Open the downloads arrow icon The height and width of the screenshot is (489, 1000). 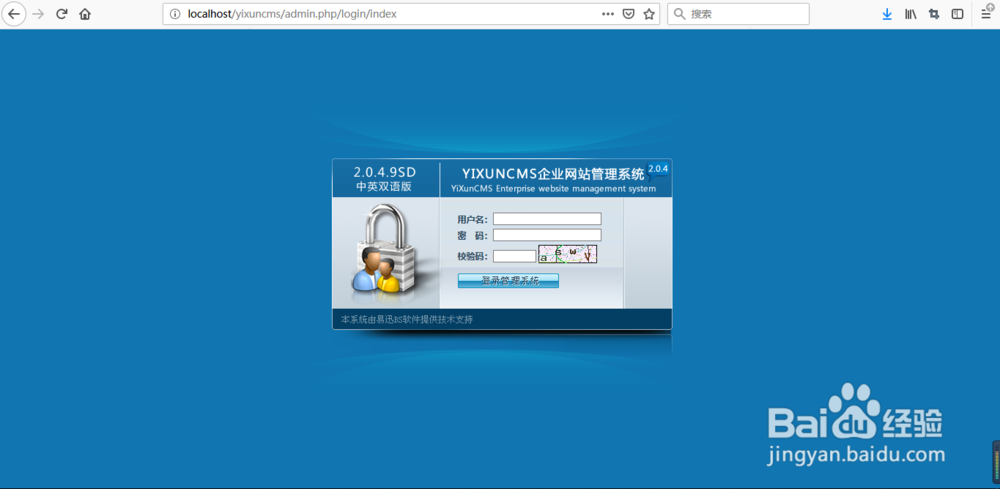pyautogui.click(x=887, y=14)
